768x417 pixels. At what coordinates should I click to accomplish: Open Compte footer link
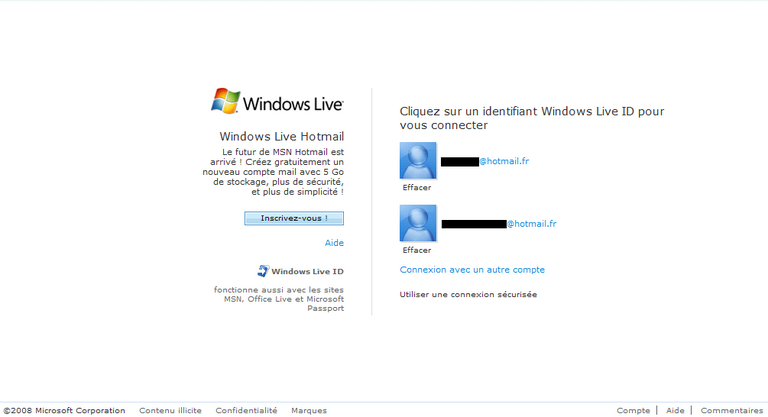pyautogui.click(x=633, y=411)
